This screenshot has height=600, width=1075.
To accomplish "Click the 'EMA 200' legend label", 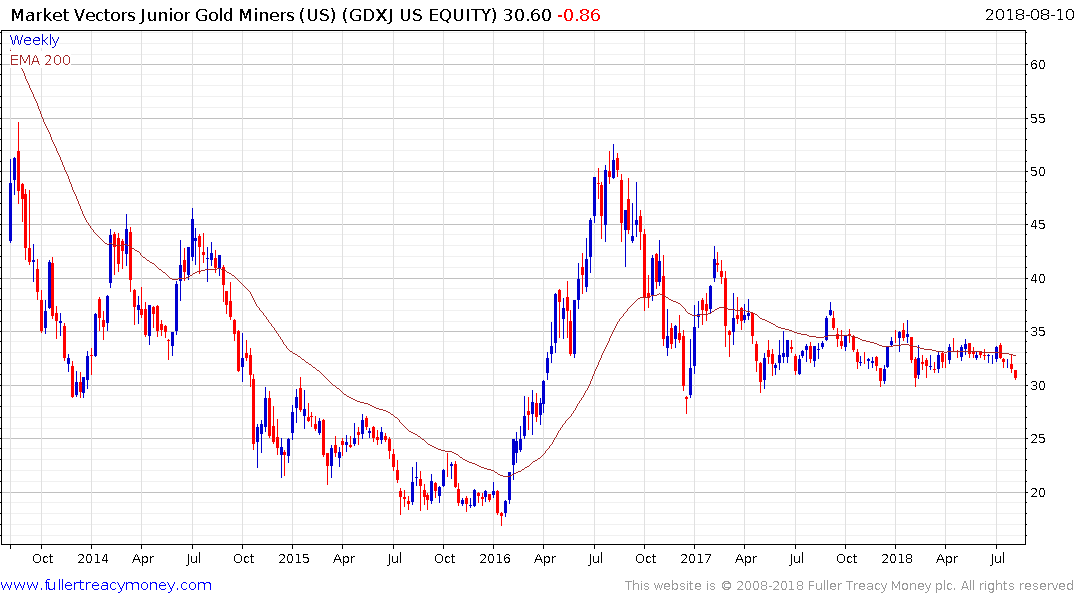I will click(x=40, y=60).
